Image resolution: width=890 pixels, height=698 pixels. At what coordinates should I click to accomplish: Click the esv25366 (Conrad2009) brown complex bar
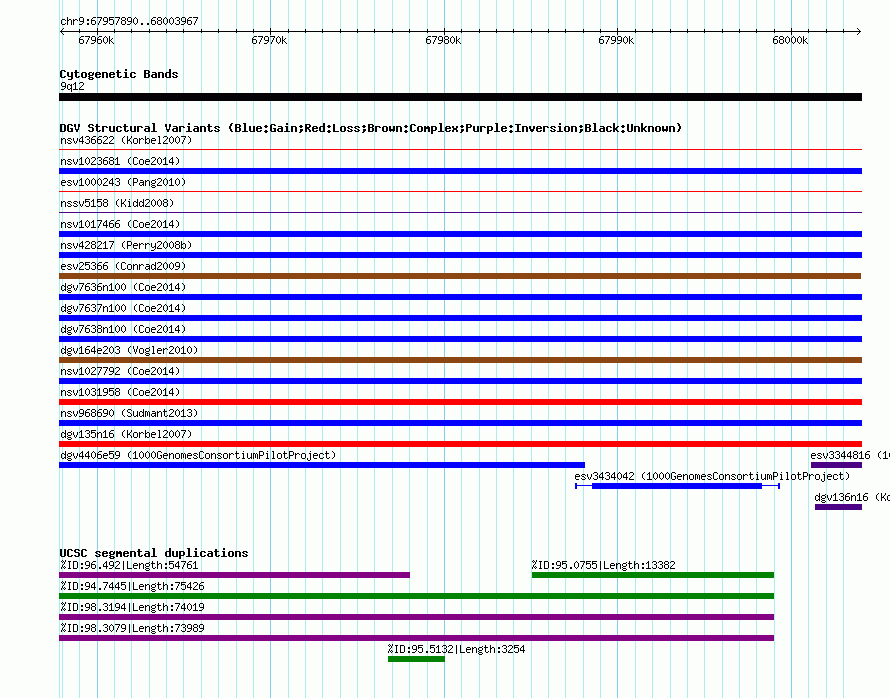[x=460, y=276]
